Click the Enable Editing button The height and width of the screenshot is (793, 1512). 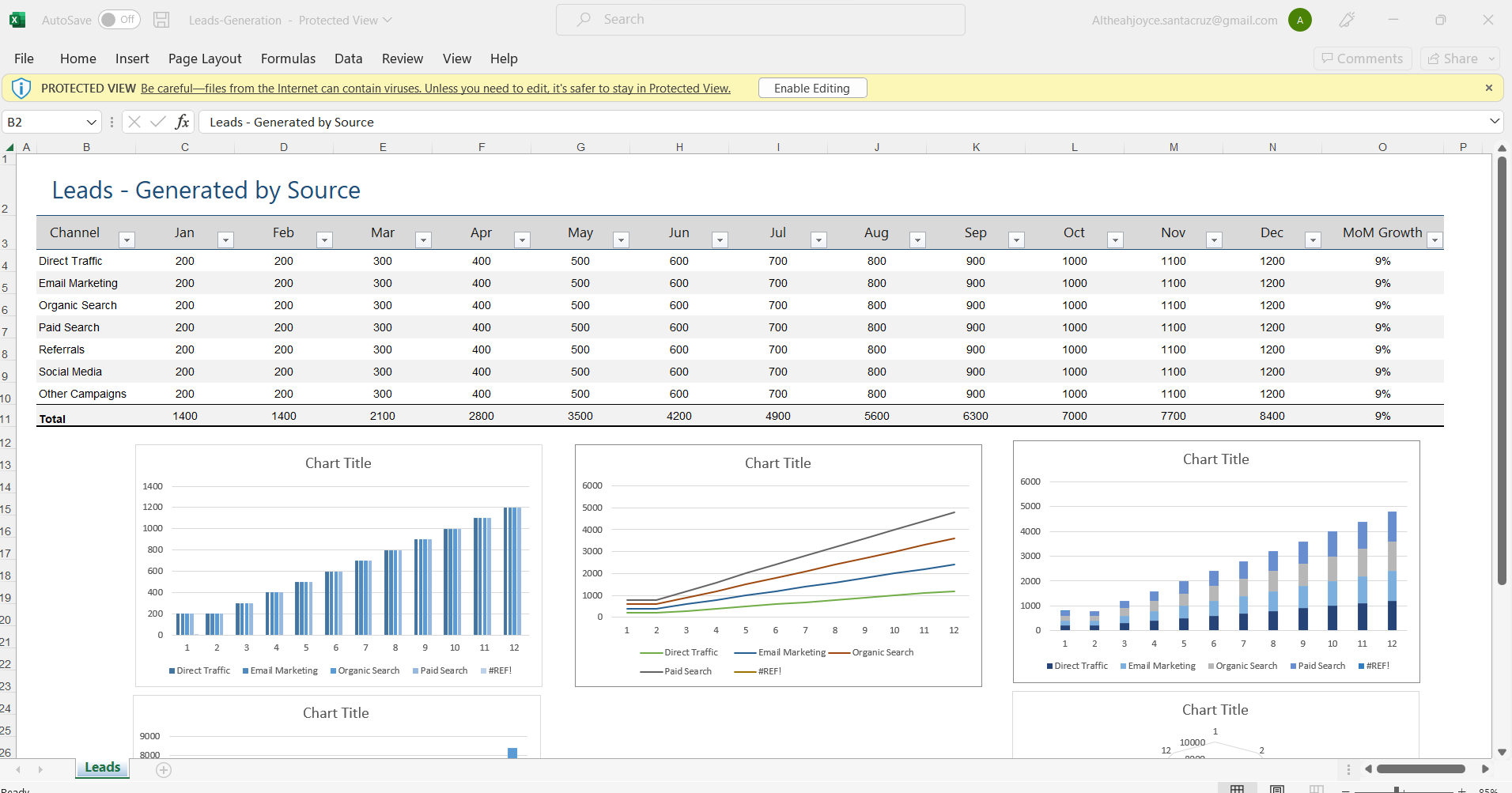pyautogui.click(x=812, y=89)
